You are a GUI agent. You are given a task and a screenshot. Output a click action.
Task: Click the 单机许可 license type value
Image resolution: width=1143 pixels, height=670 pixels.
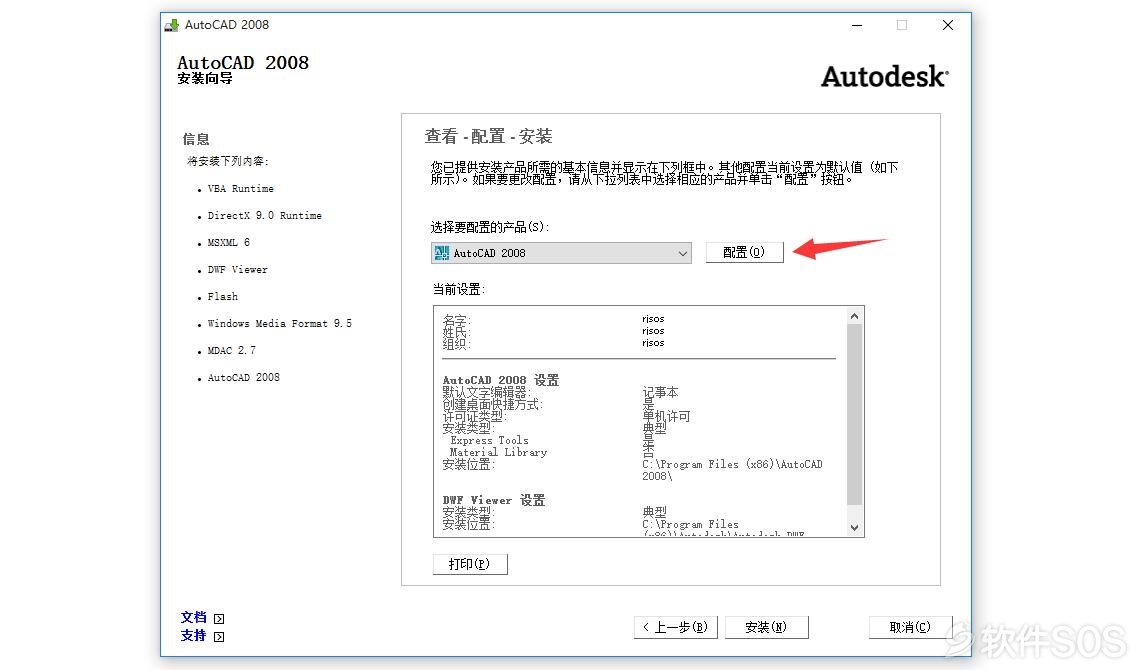tap(666, 416)
